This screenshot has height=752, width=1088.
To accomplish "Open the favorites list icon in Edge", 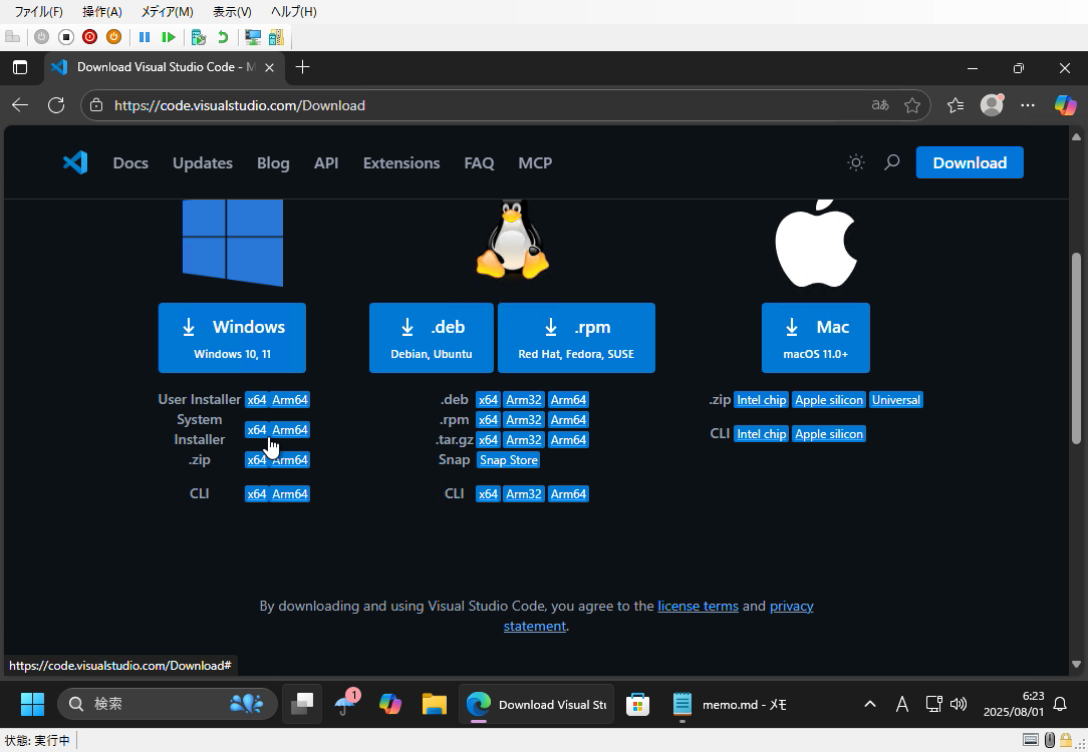I will pos(955,105).
